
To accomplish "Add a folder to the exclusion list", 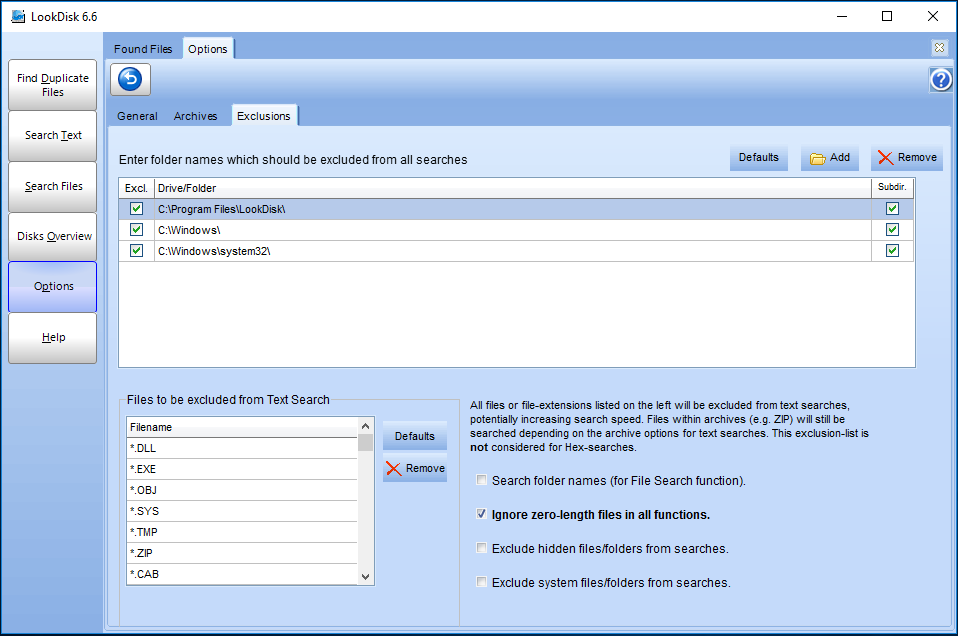I will pyautogui.click(x=830, y=158).
